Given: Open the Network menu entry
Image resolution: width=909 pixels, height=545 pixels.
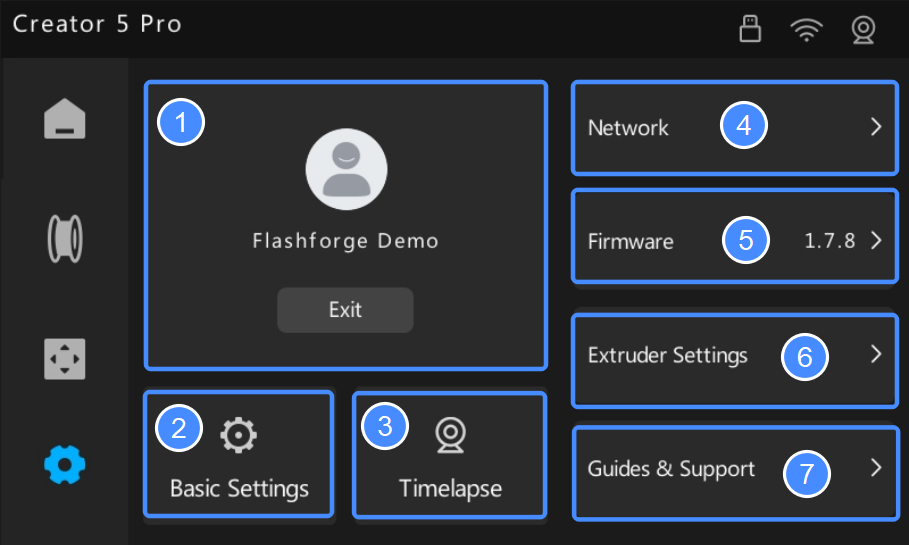Looking at the screenshot, I should (x=735, y=128).
